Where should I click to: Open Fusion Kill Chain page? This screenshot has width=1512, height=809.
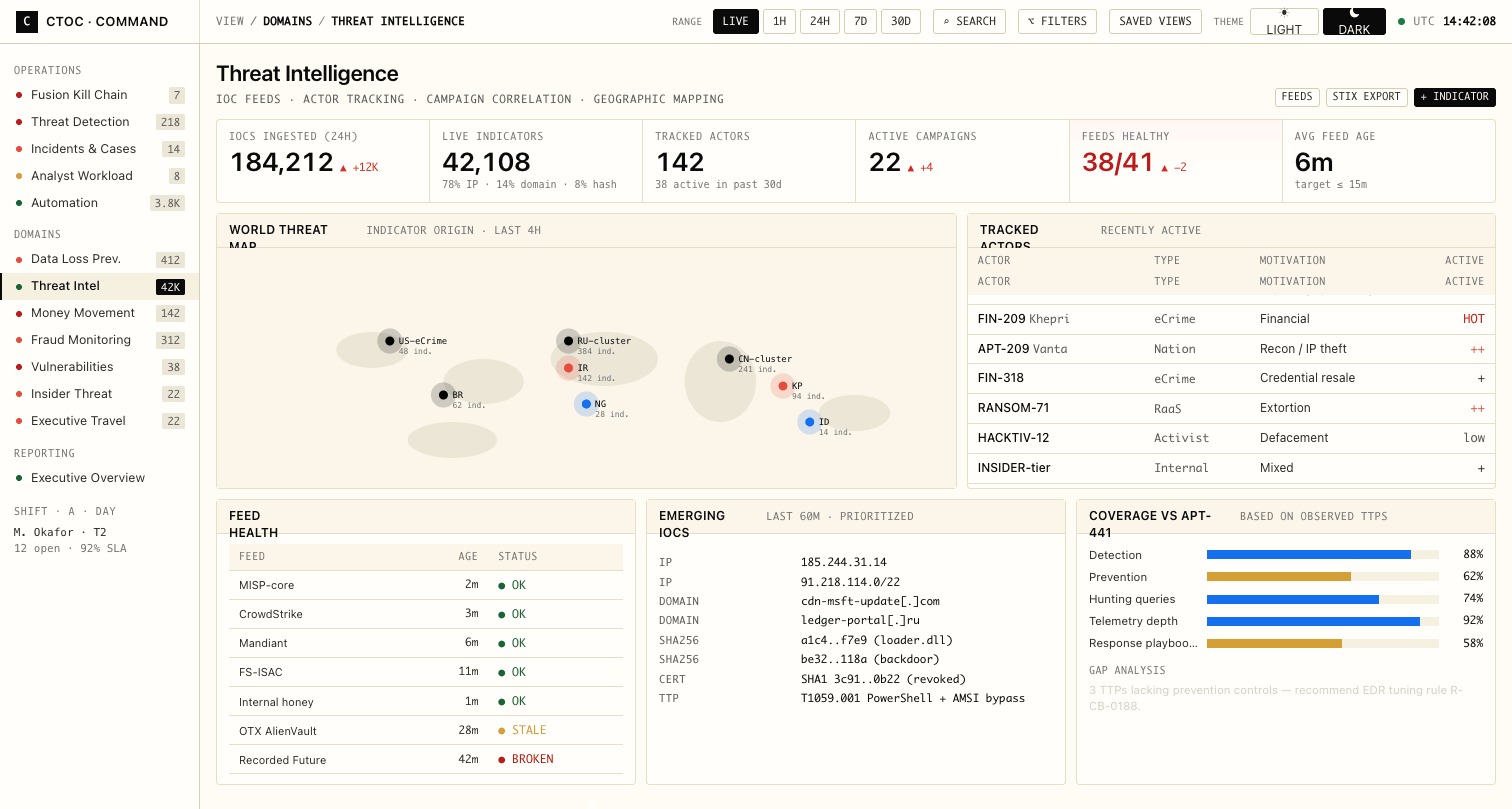(100, 95)
